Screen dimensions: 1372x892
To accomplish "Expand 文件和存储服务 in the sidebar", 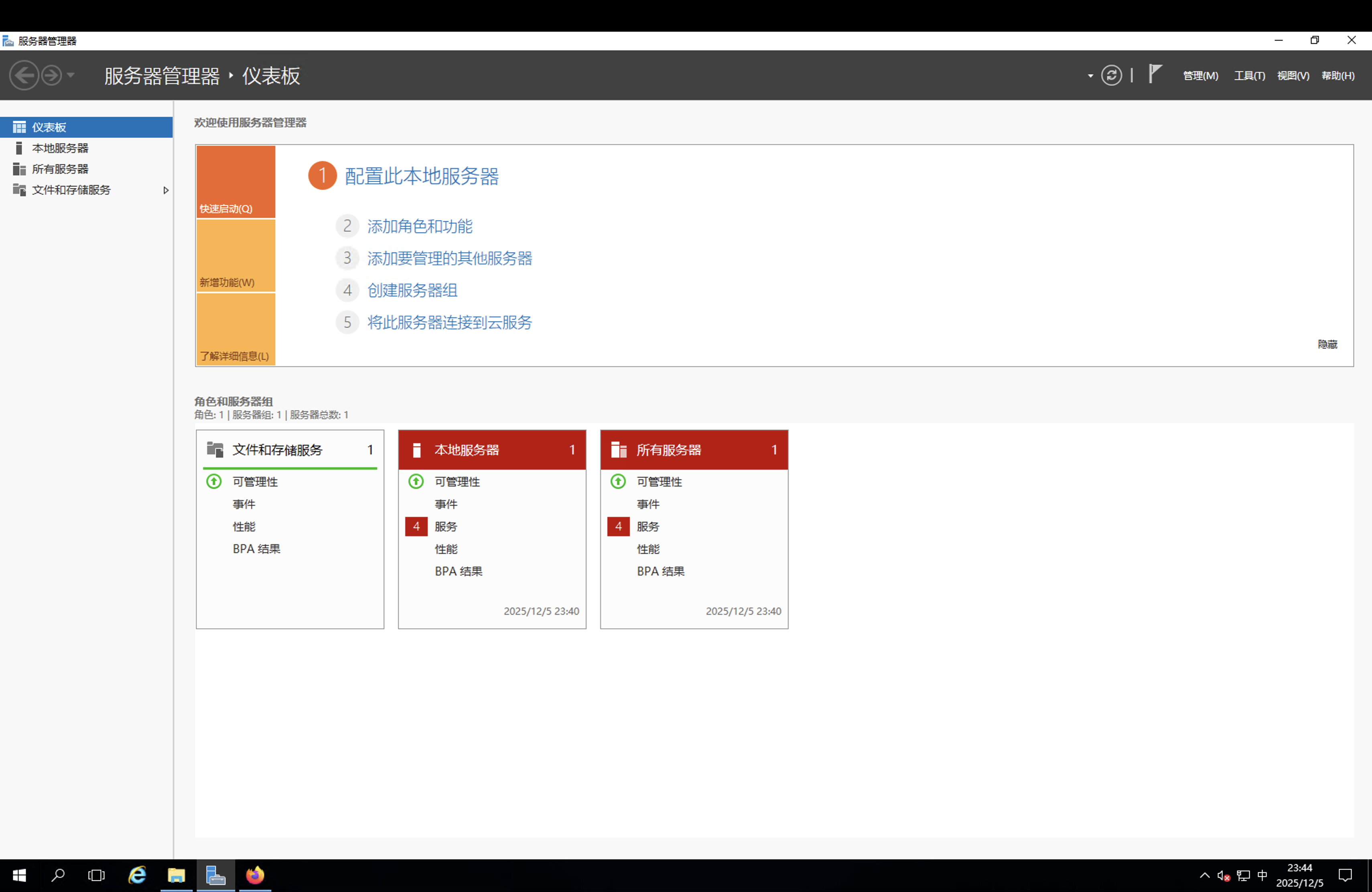I will [165, 190].
